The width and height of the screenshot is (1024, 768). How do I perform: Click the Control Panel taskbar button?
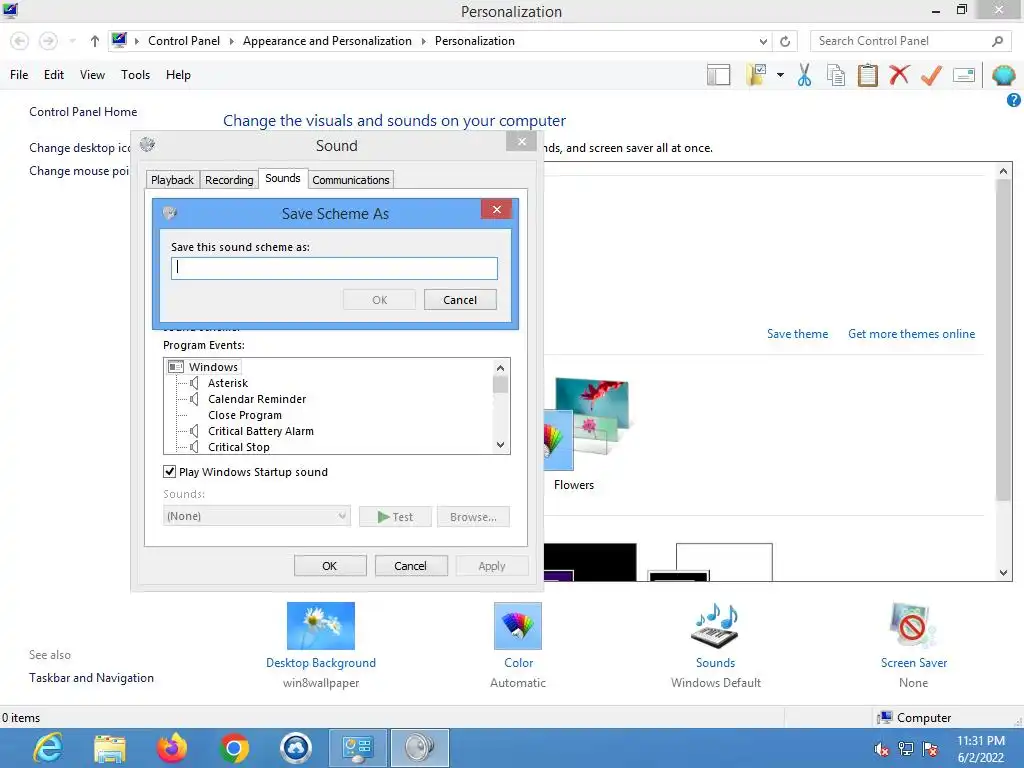click(x=358, y=748)
